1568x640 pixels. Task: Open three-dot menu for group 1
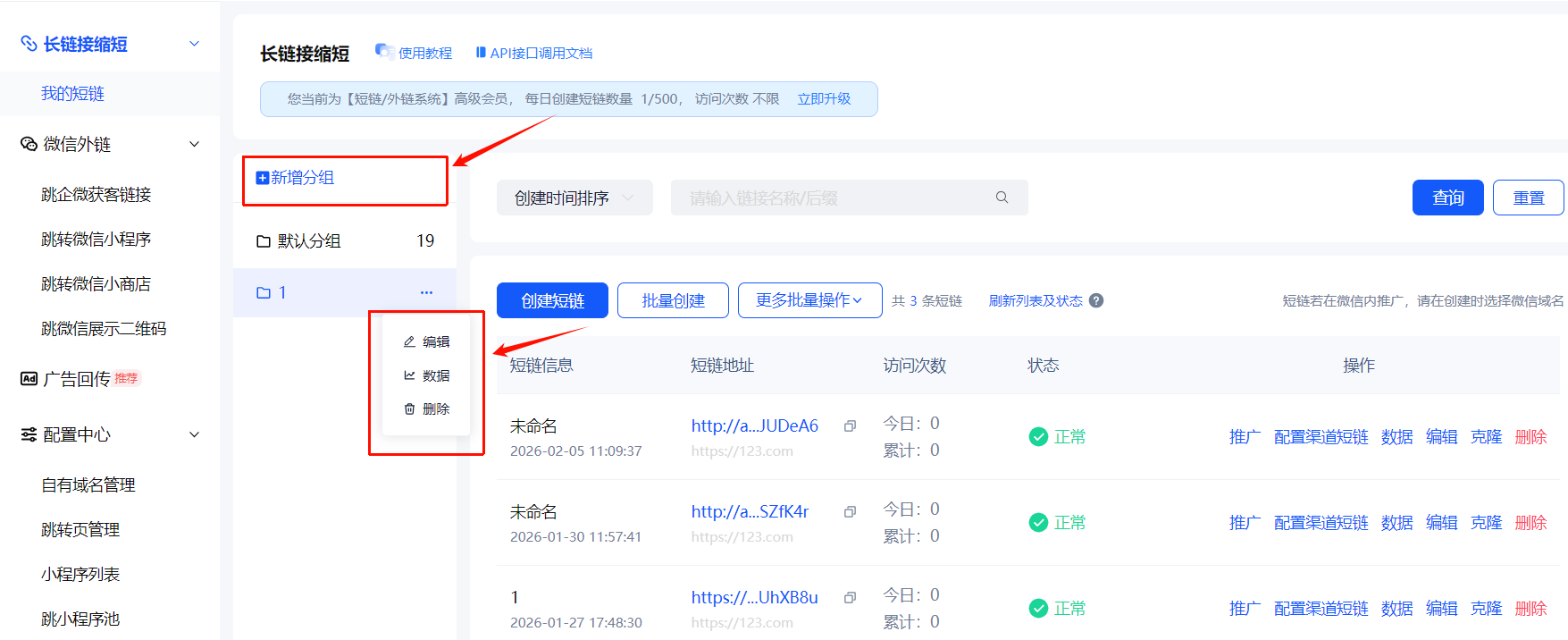point(426,292)
